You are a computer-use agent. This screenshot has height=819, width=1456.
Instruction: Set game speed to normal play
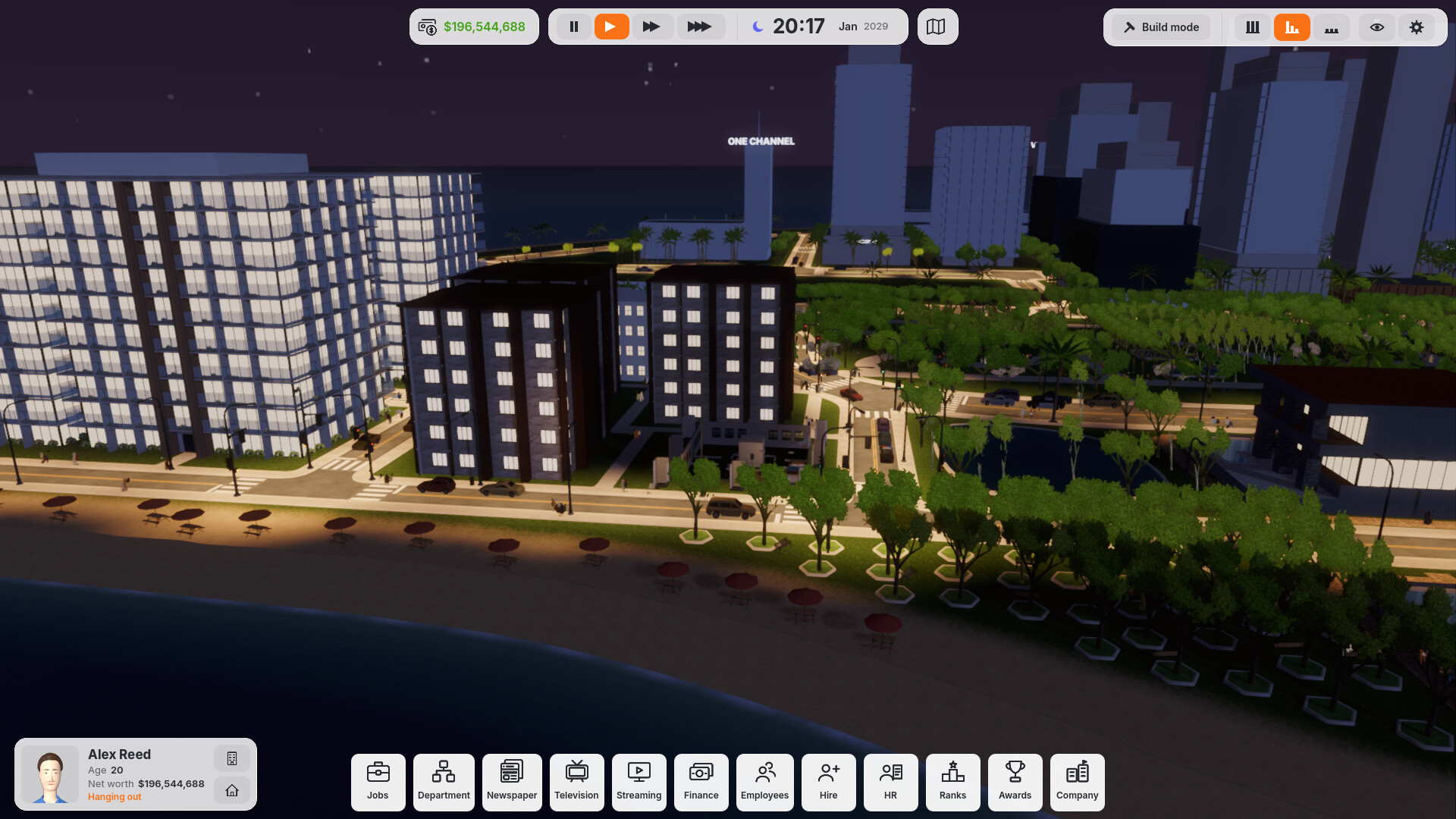point(611,27)
